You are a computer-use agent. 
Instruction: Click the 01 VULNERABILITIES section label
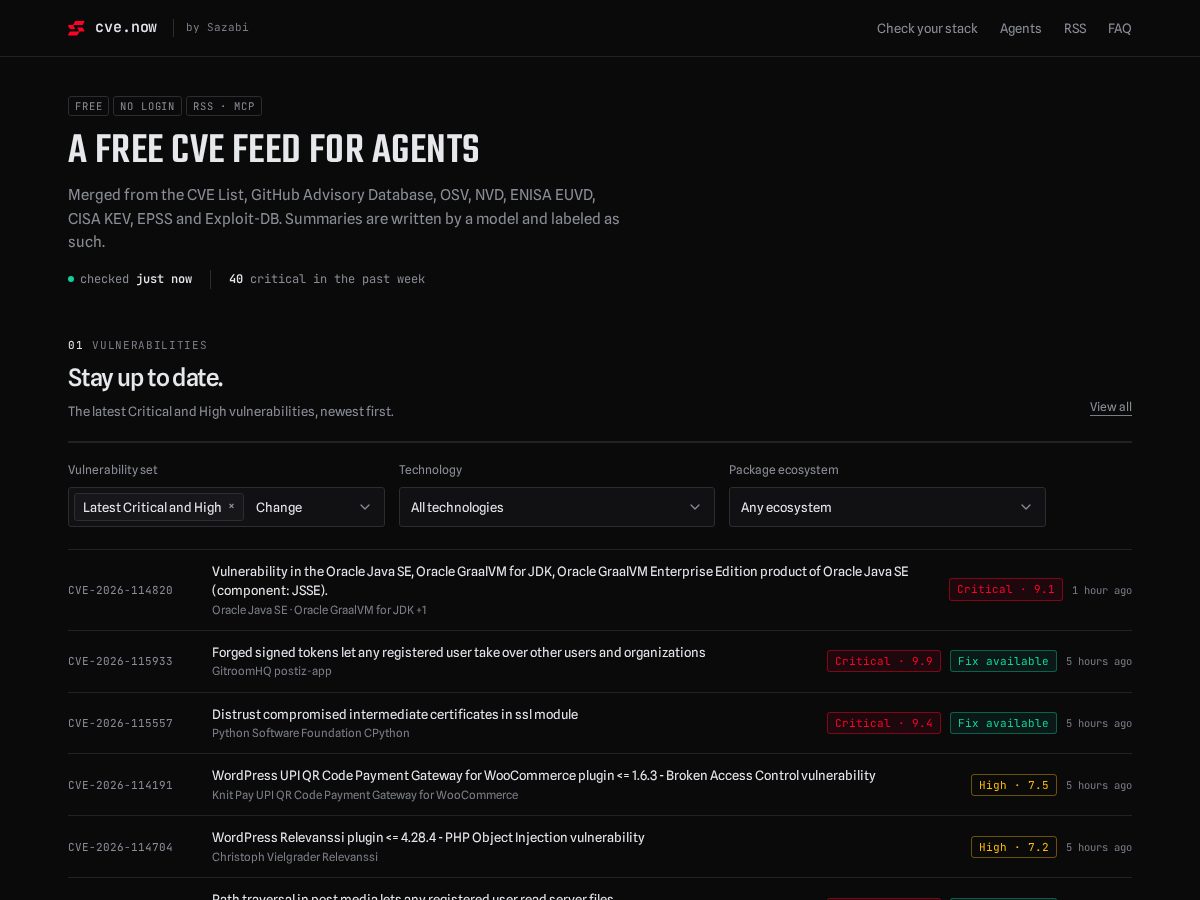tap(138, 345)
